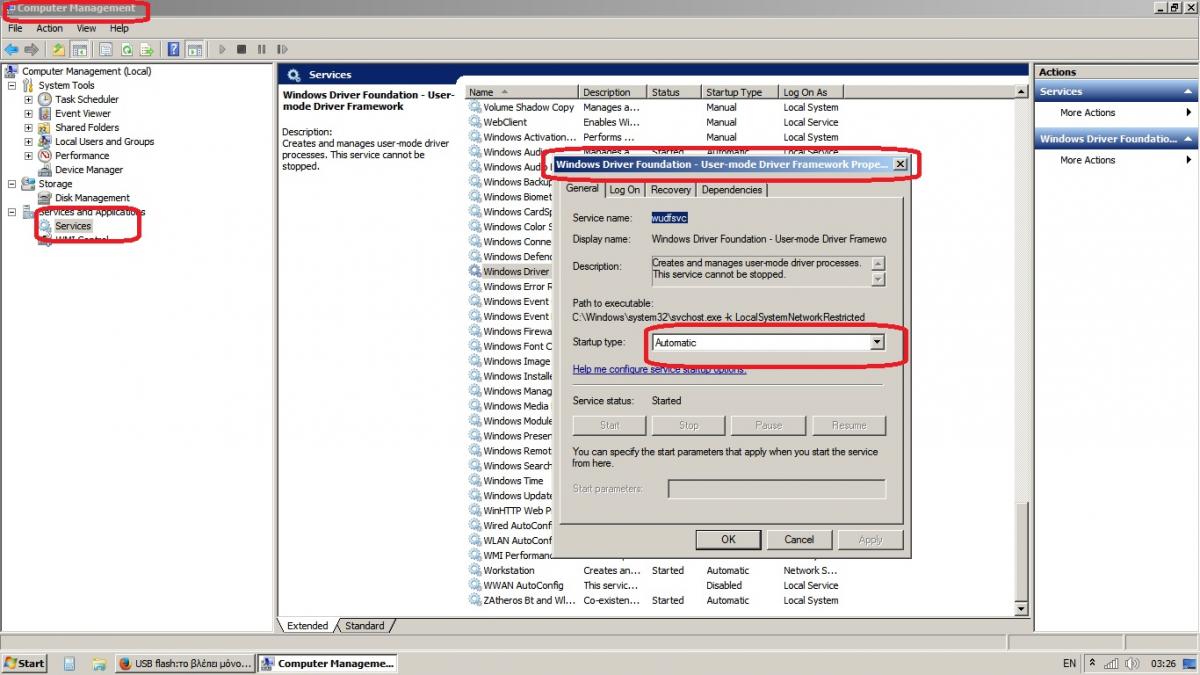Go back with the blue Back arrow
The width and height of the screenshot is (1200, 675).
[x=12, y=49]
